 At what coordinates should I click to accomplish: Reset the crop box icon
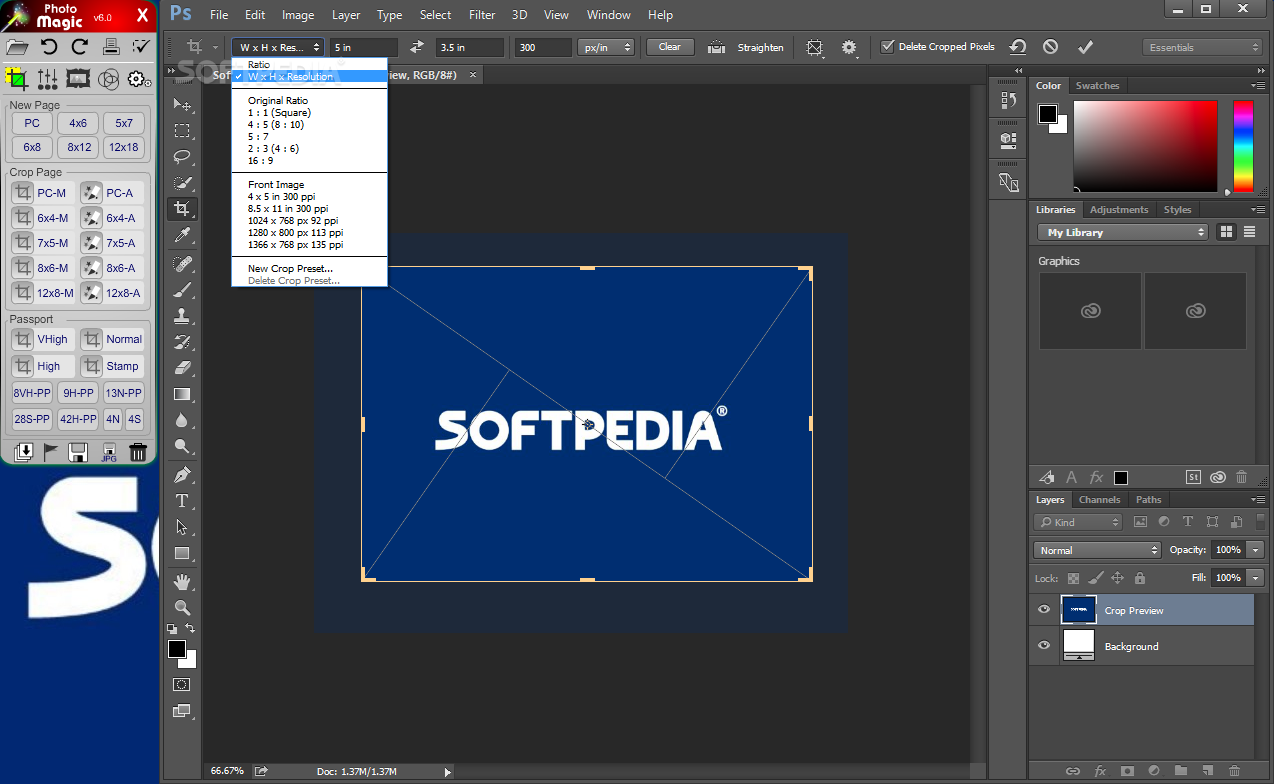(1017, 47)
